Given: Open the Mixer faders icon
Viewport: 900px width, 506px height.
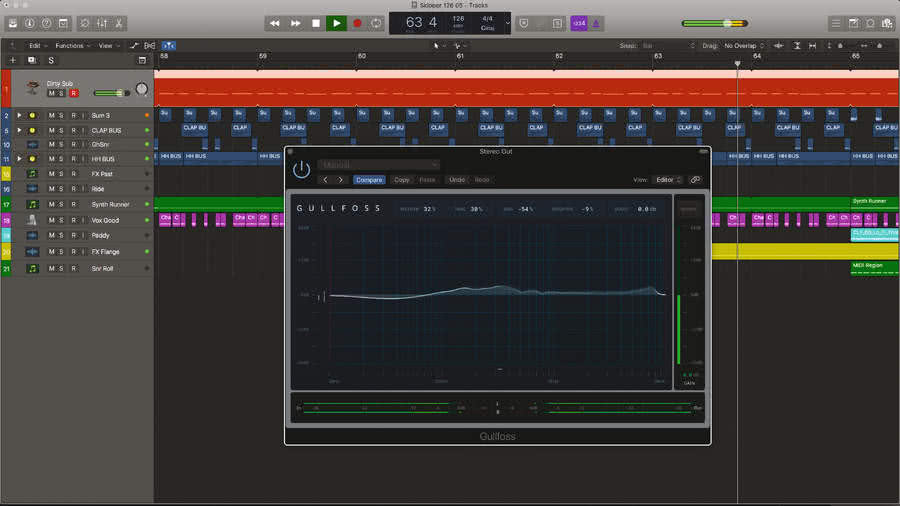Looking at the screenshot, I should click(x=102, y=24).
